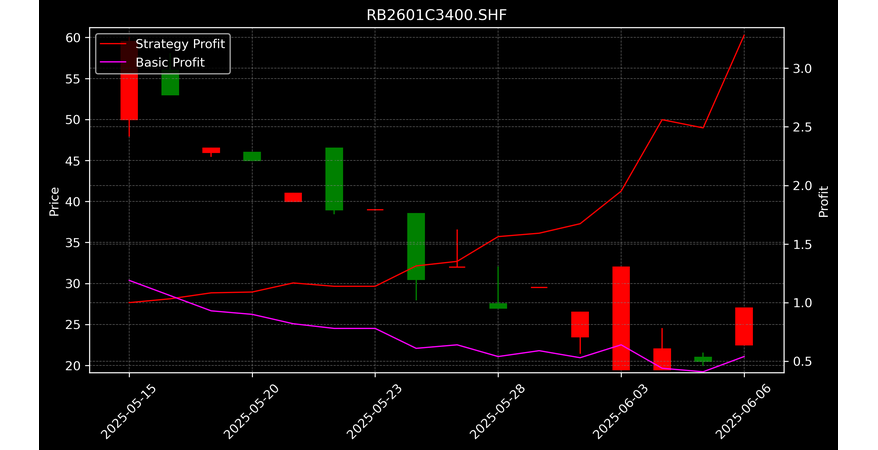Click the chart title RB2601C3400.SHF
This screenshot has height=450, width=878.
[x=436, y=15]
